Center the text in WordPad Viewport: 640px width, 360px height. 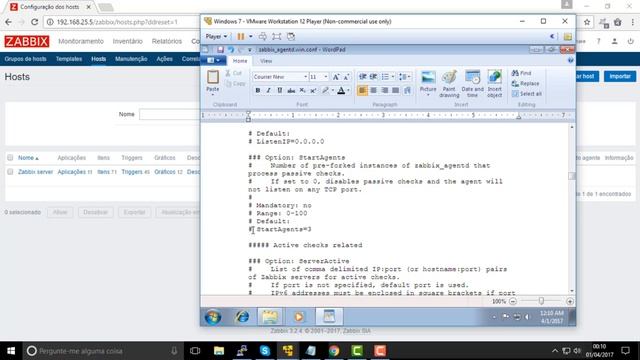tap(373, 90)
